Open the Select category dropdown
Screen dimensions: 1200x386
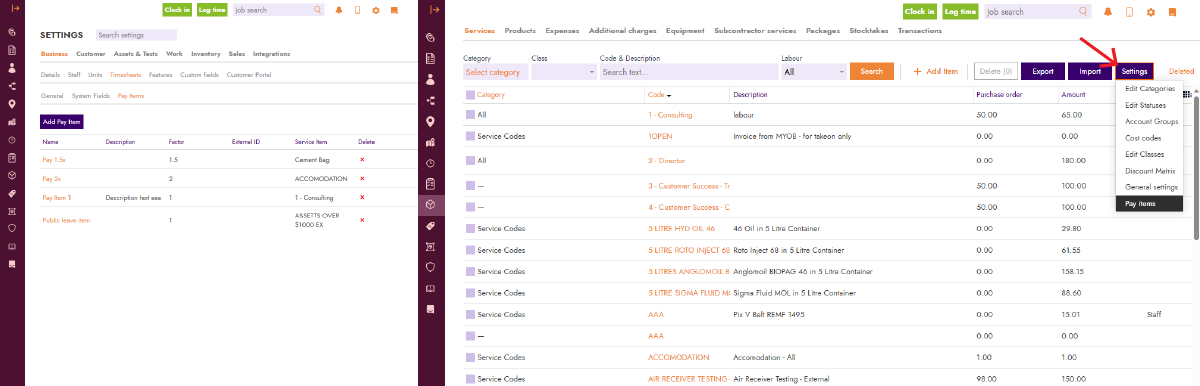click(x=496, y=72)
